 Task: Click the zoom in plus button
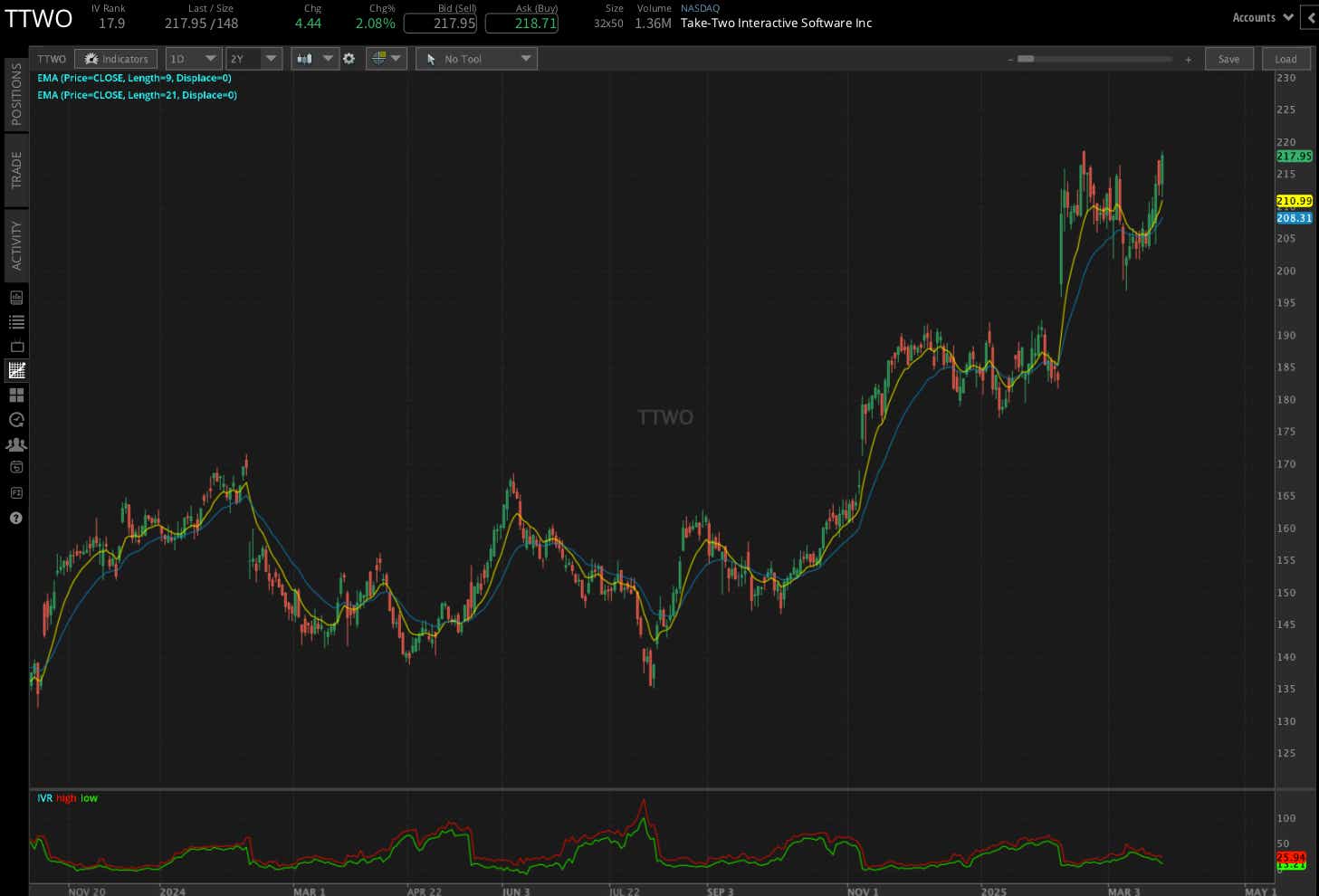click(1188, 60)
